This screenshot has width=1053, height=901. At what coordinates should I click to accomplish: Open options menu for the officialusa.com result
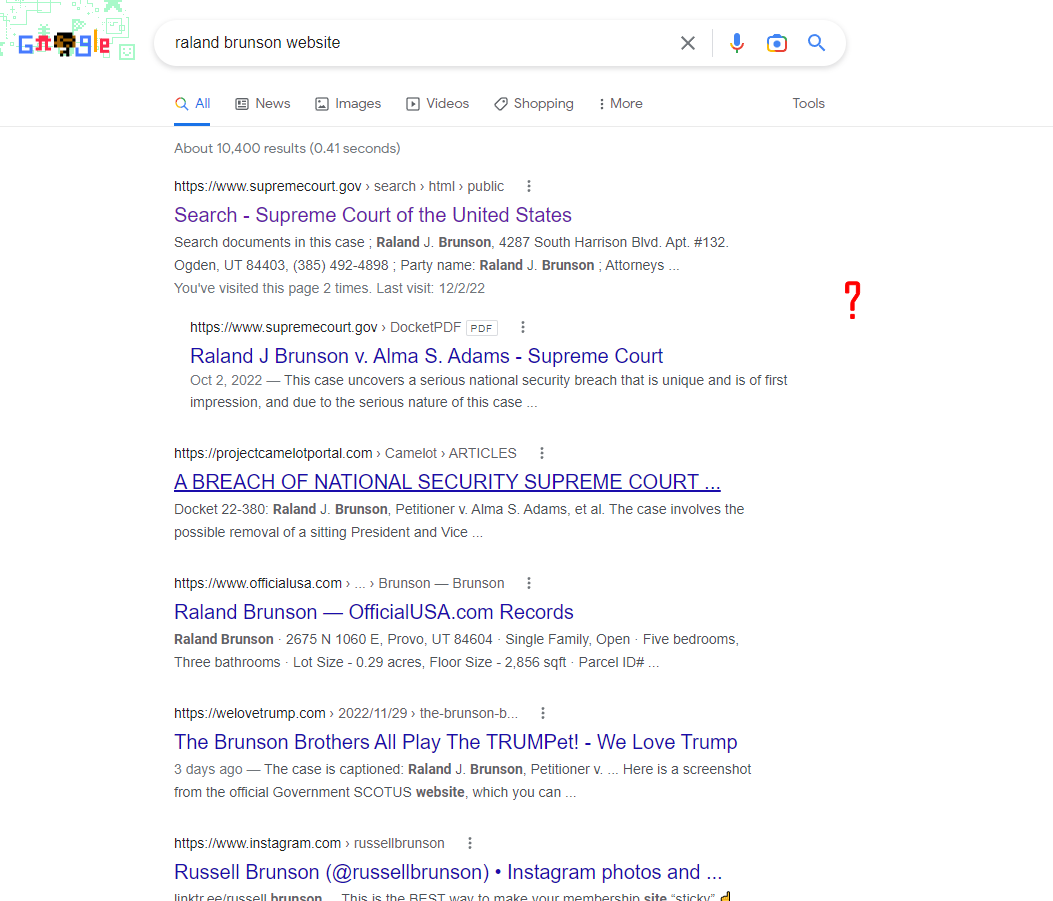point(529,583)
